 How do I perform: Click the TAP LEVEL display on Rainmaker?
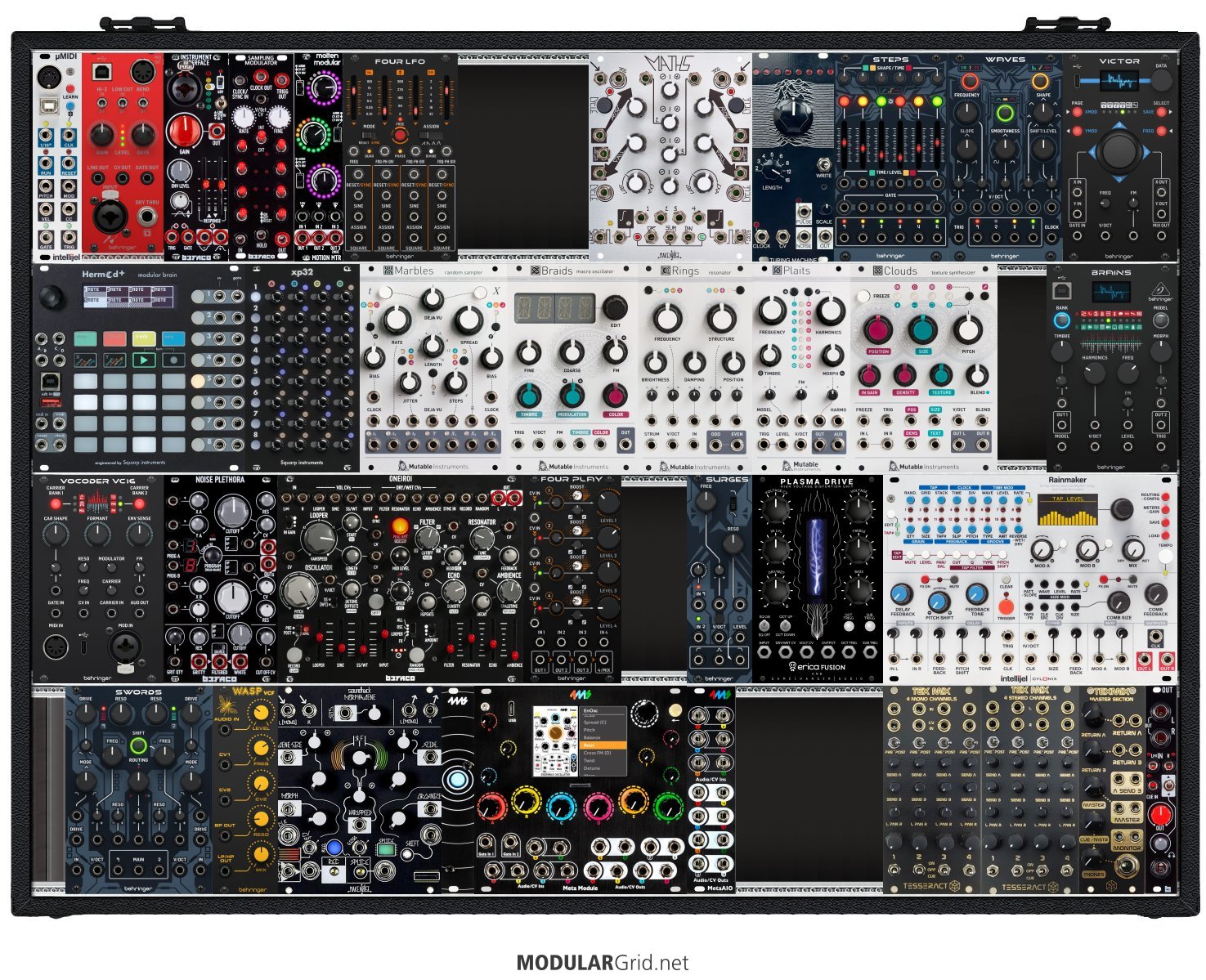(x=1068, y=509)
